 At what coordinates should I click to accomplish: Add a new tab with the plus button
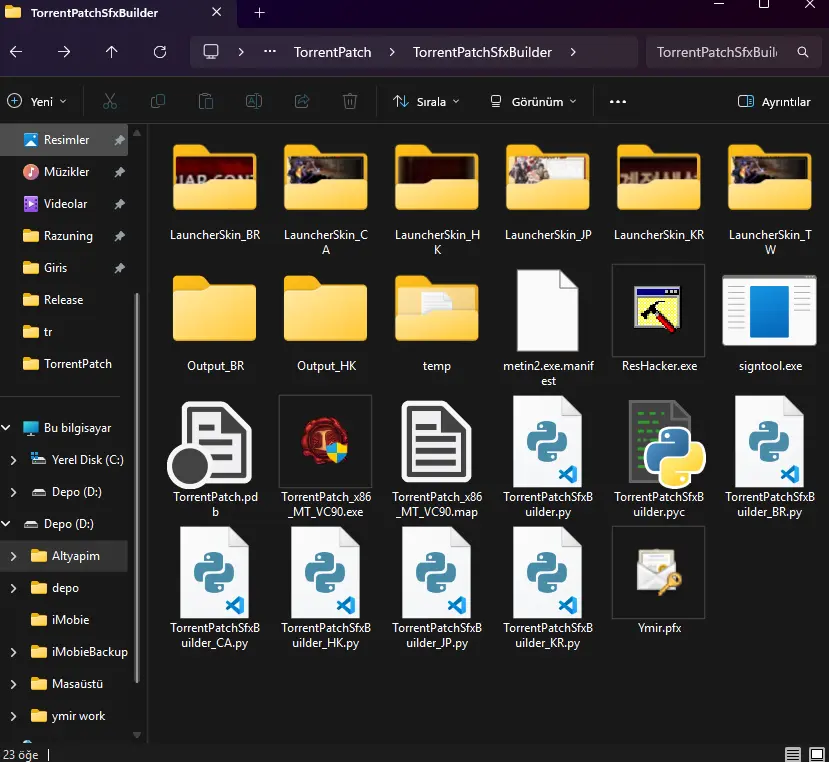click(x=259, y=13)
